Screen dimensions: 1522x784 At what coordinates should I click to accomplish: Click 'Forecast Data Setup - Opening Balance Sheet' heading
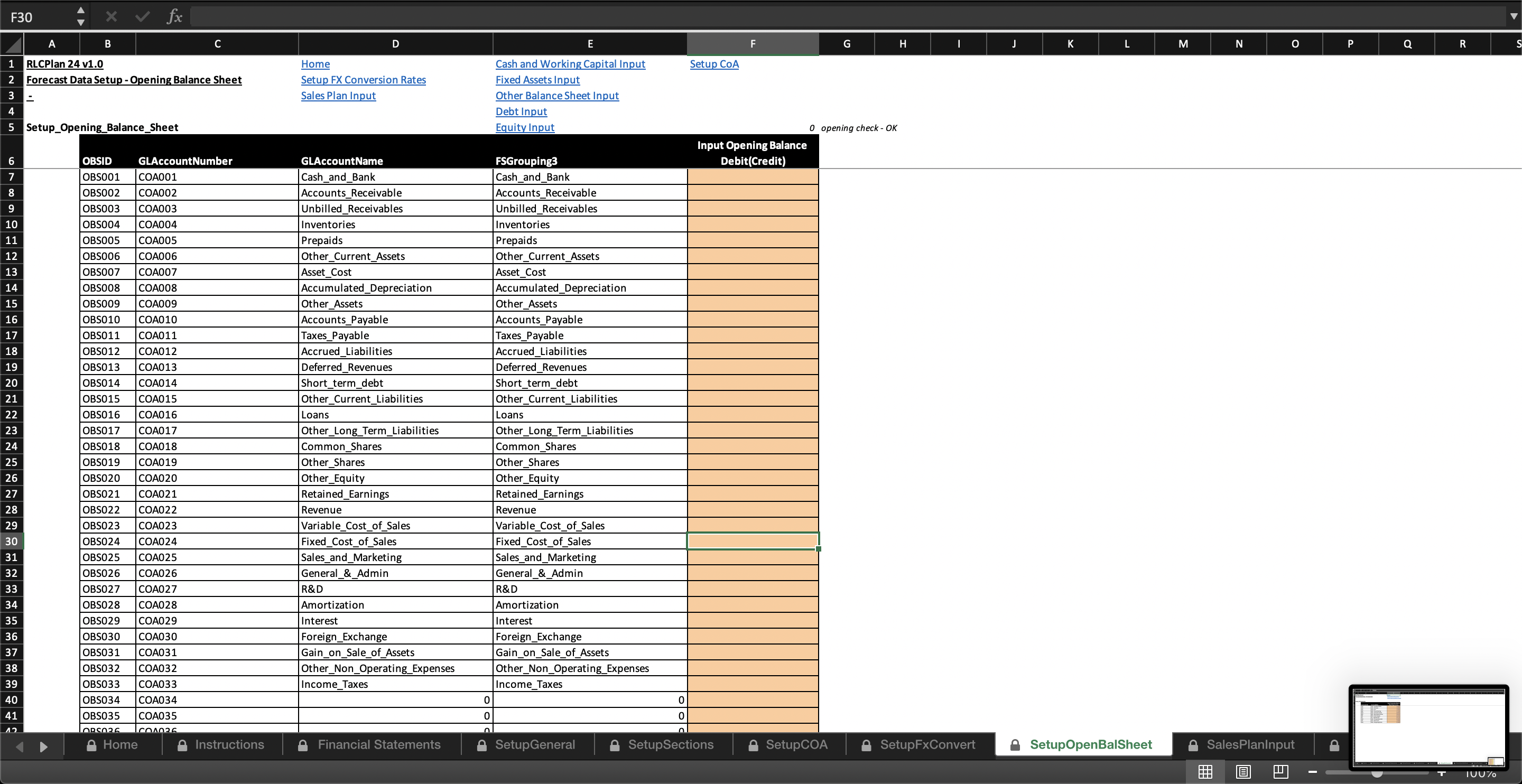coord(134,80)
